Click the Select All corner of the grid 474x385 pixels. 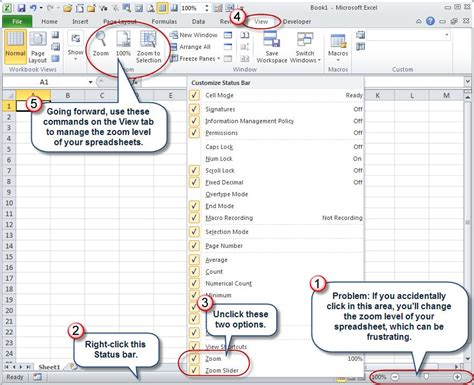pyautogui.click(x=9, y=95)
